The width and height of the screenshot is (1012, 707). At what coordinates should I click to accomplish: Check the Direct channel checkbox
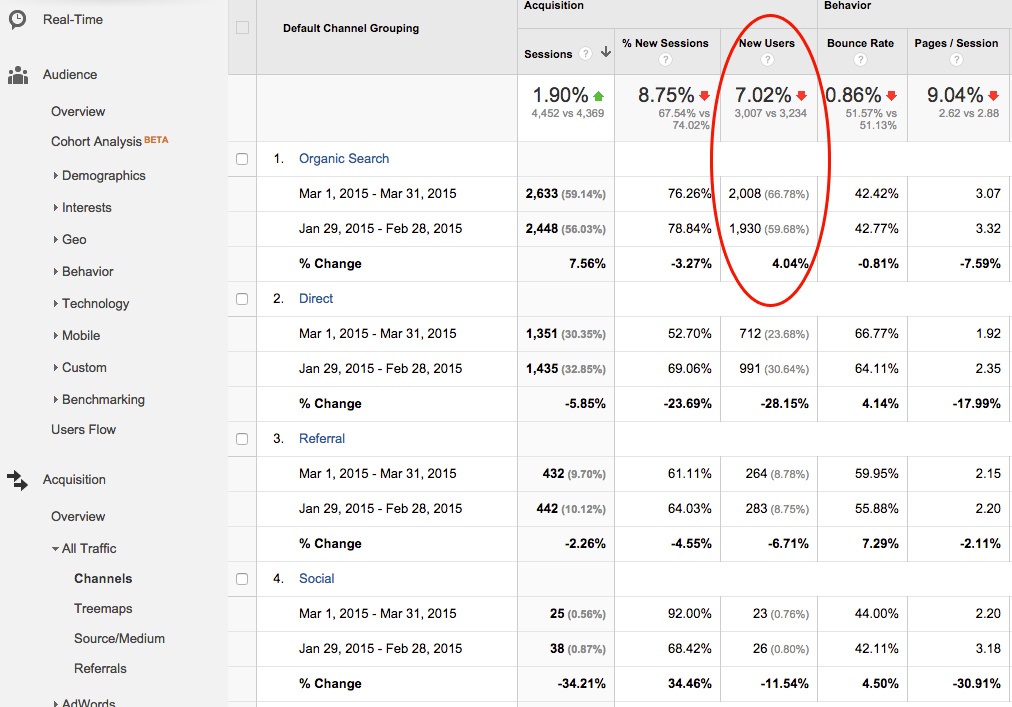tap(242, 299)
